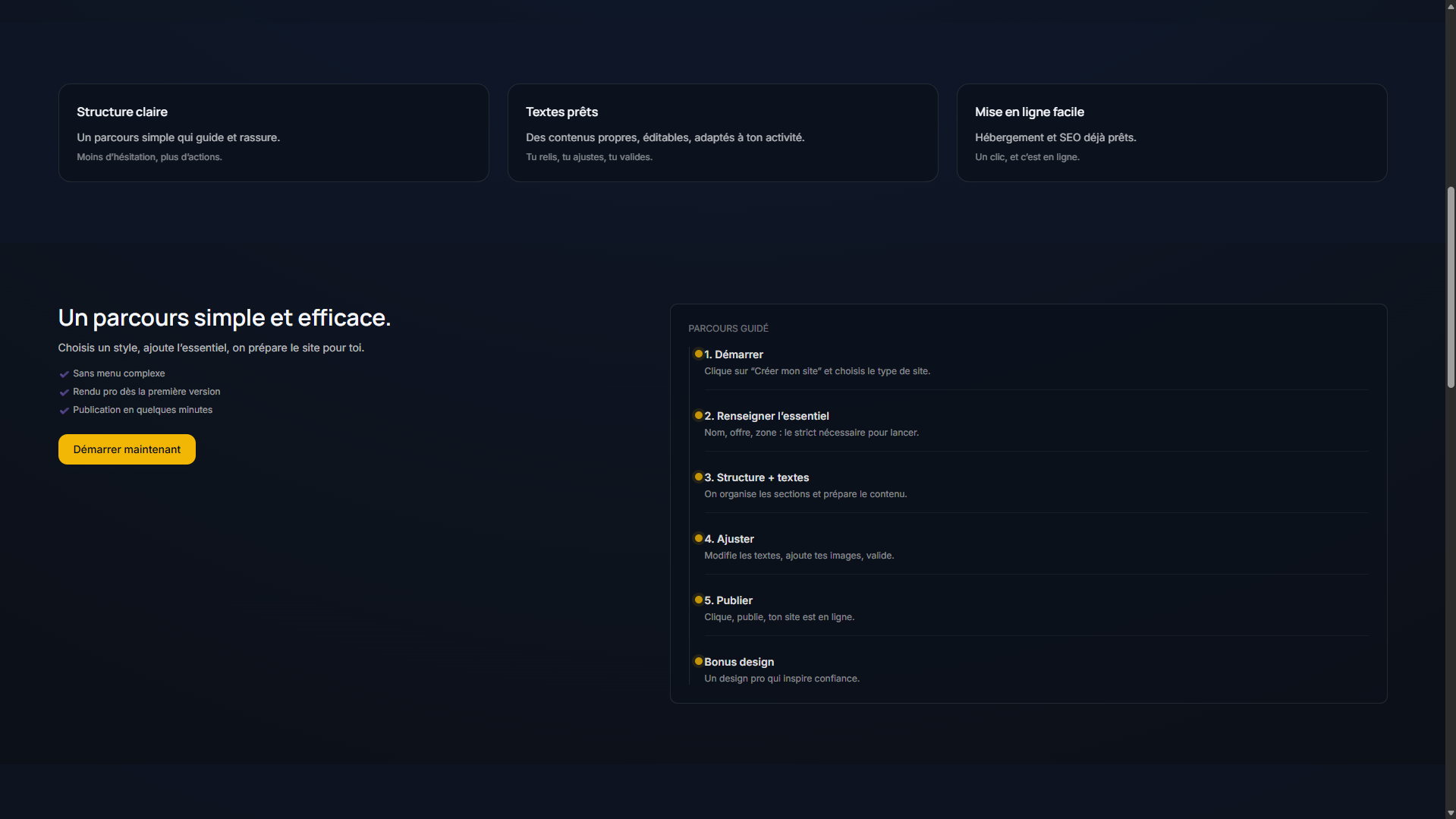Viewport: 1456px width, 819px height.
Task: Click checkmark next to Rendu pro dès la première version
Action: pos(64,392)
